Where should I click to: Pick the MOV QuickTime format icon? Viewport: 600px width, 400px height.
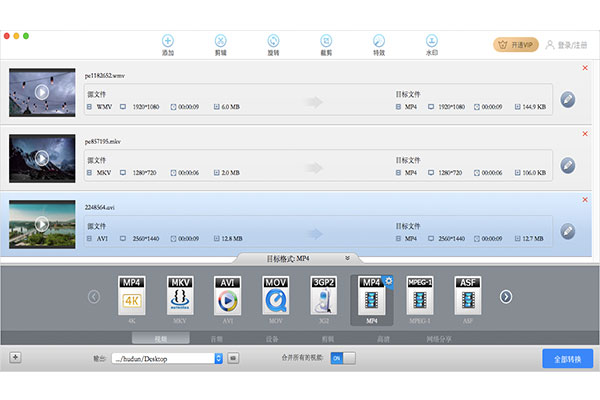276,296
